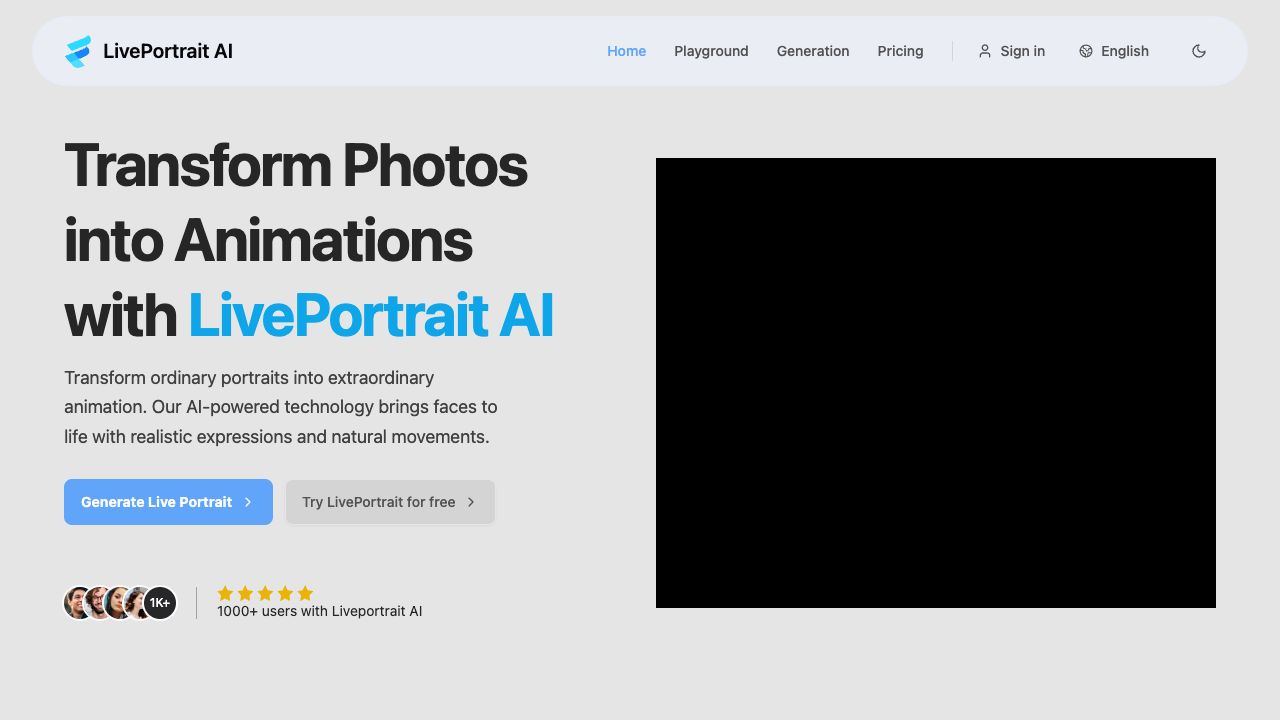The width and height of the screenshot is (1280, 720).
Task: Navigate to the Generation page
Action: click(812, 51)
